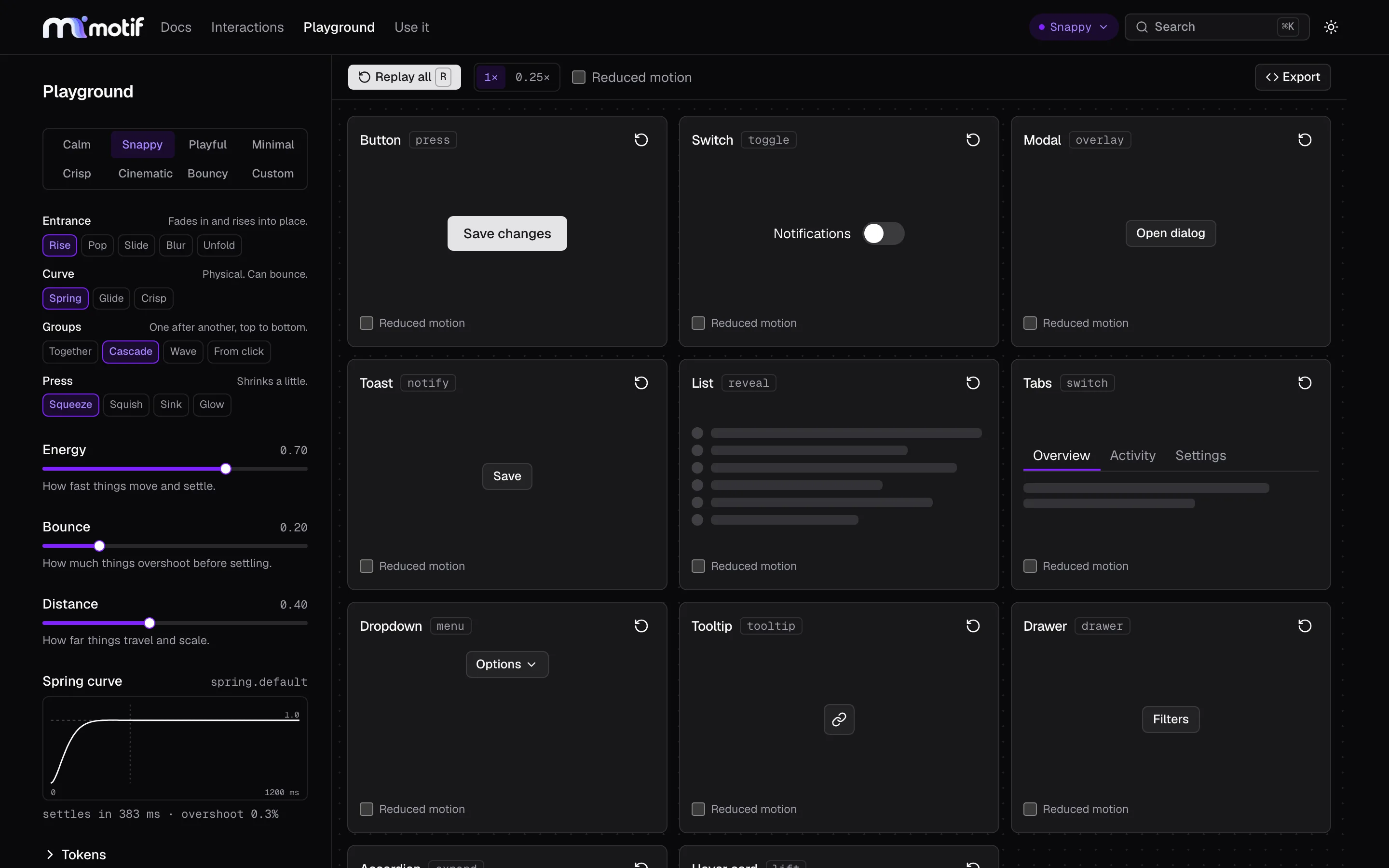Click the Open dialog button
This screenshot has width=1389, height=868.
(1171, 233)
